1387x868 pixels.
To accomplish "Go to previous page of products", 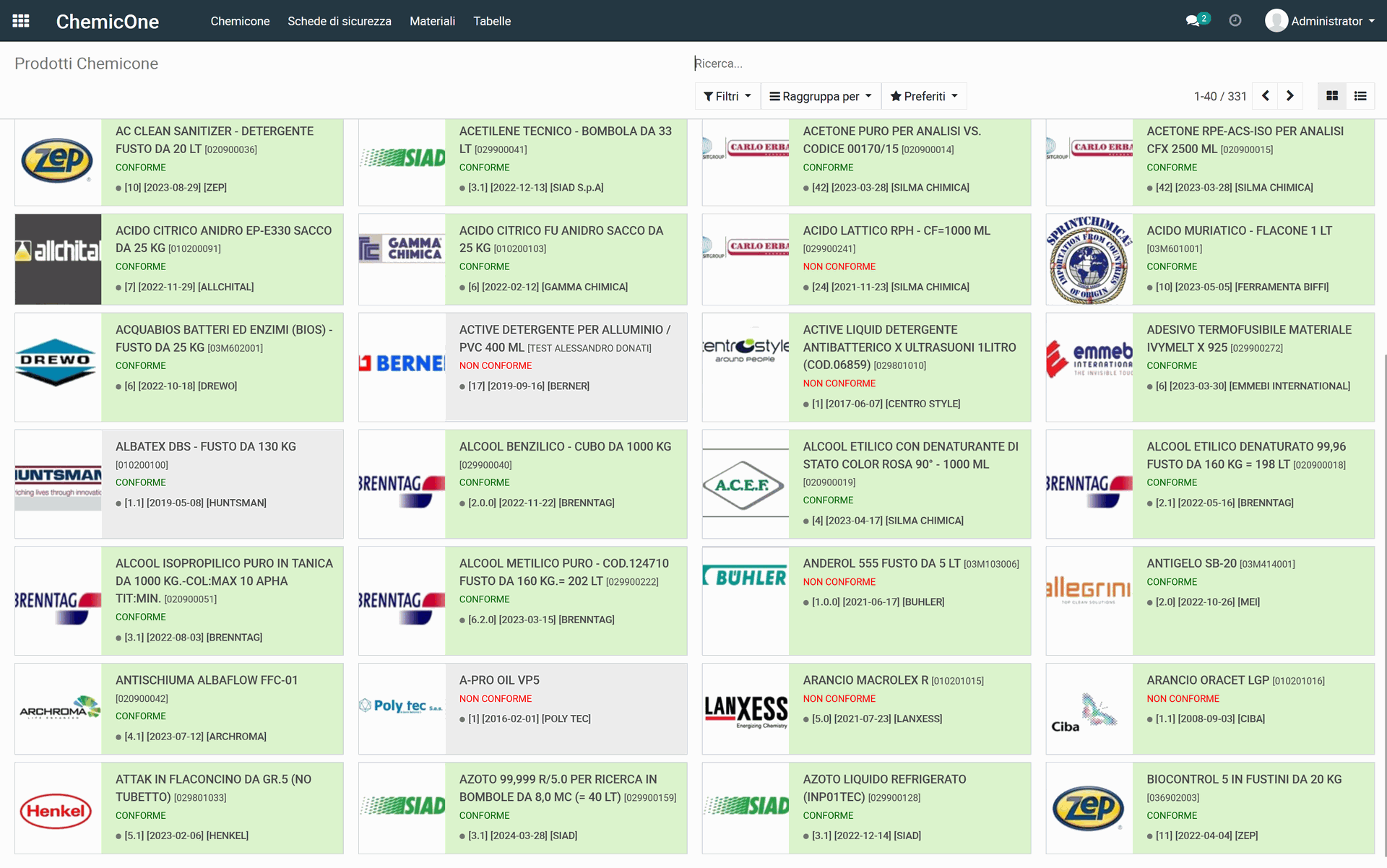I will [x=1266, y=96].
